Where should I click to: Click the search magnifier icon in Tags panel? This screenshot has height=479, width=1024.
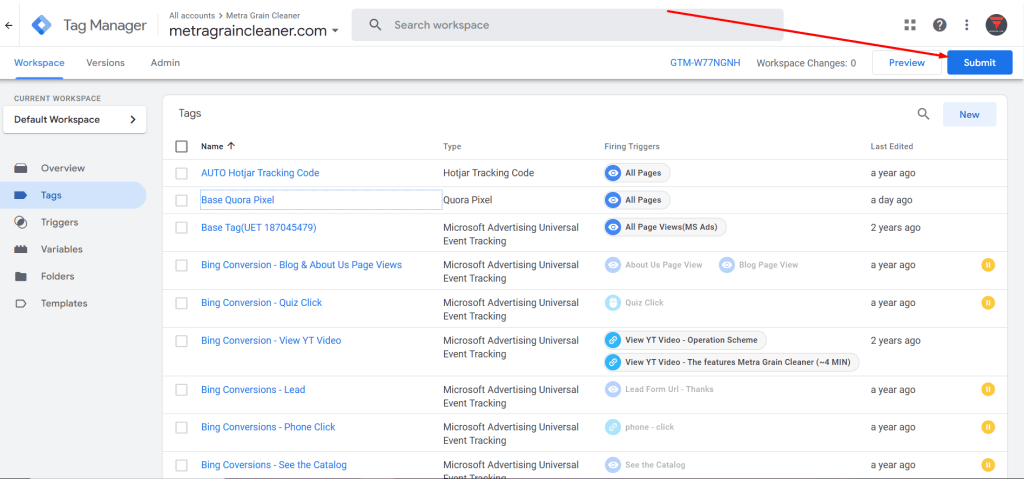tap(923, 114)
